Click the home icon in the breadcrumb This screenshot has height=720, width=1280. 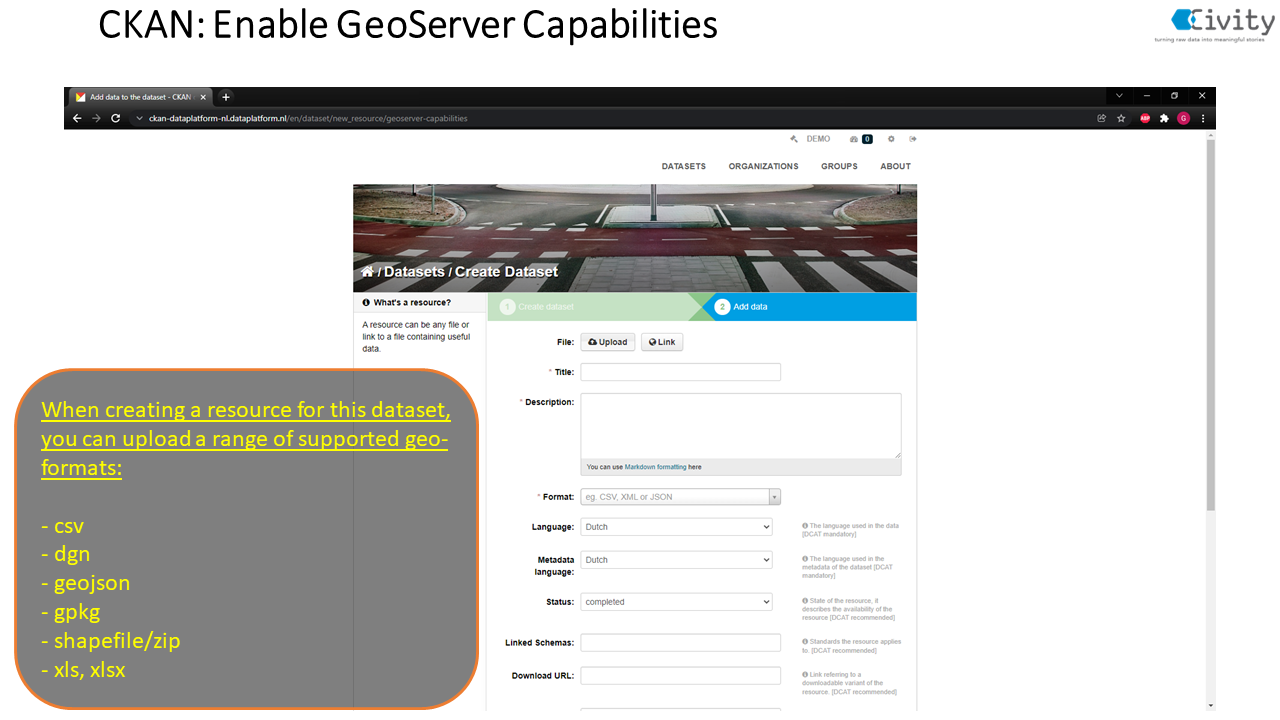tap(367, 271)
